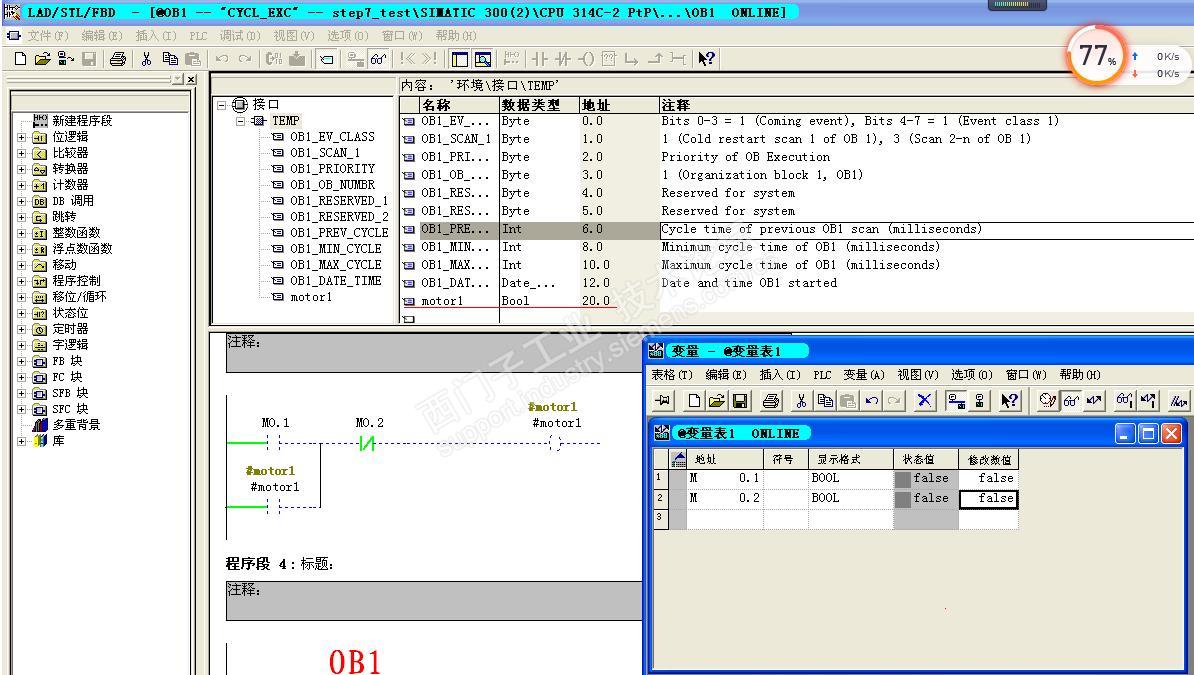Click the blue X delete icon in variable toolbar
This screenshot has height=675, width=1194.
(x=924, y=400)
